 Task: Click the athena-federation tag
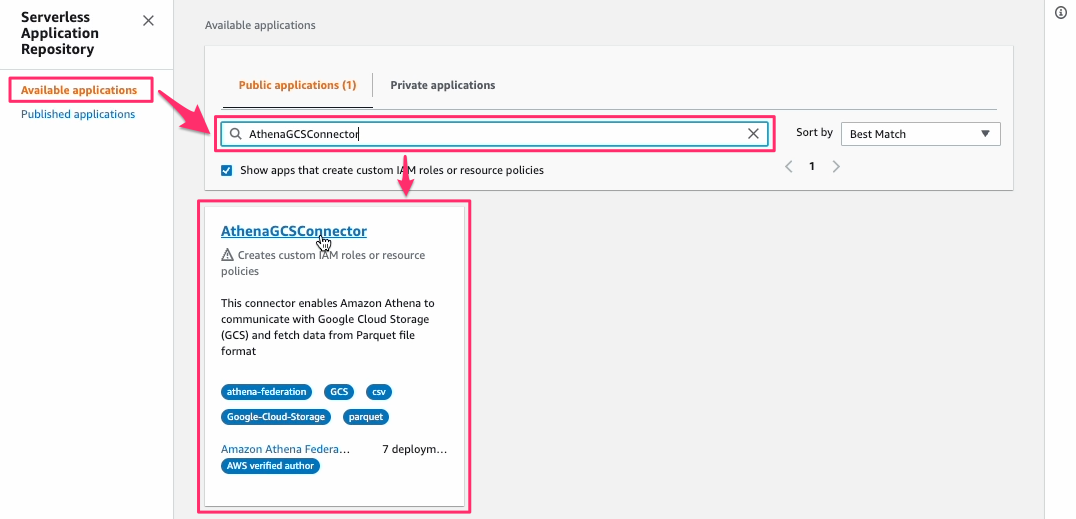pyautogui.click(x=266, y=392)
